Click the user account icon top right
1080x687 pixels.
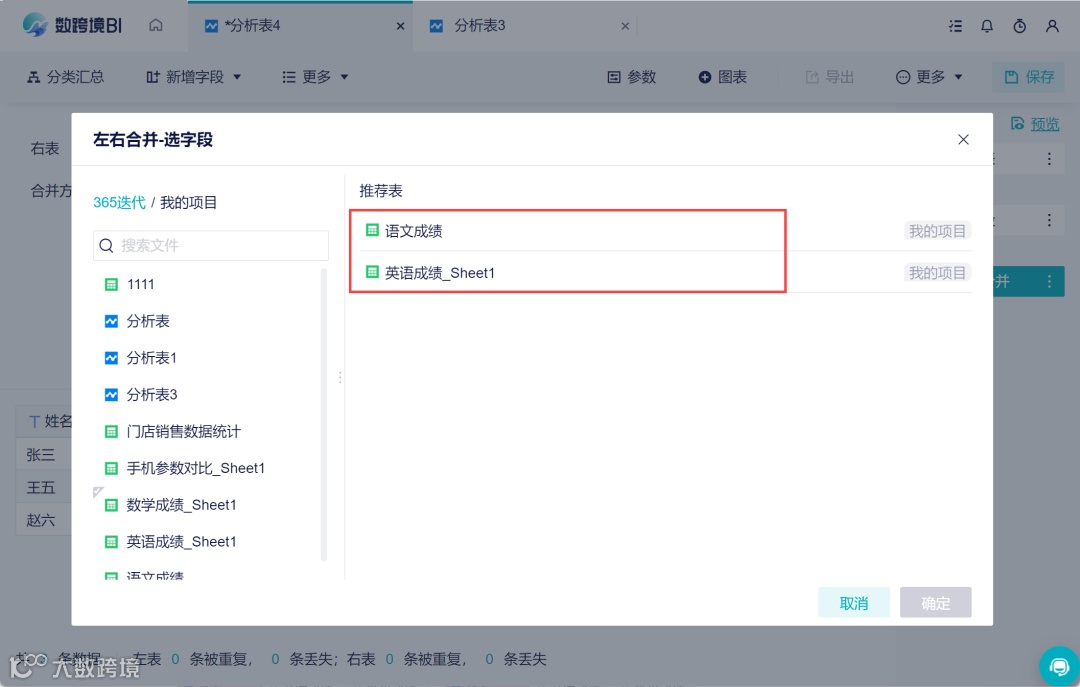pyautogui.click(x=1052, y=26)
